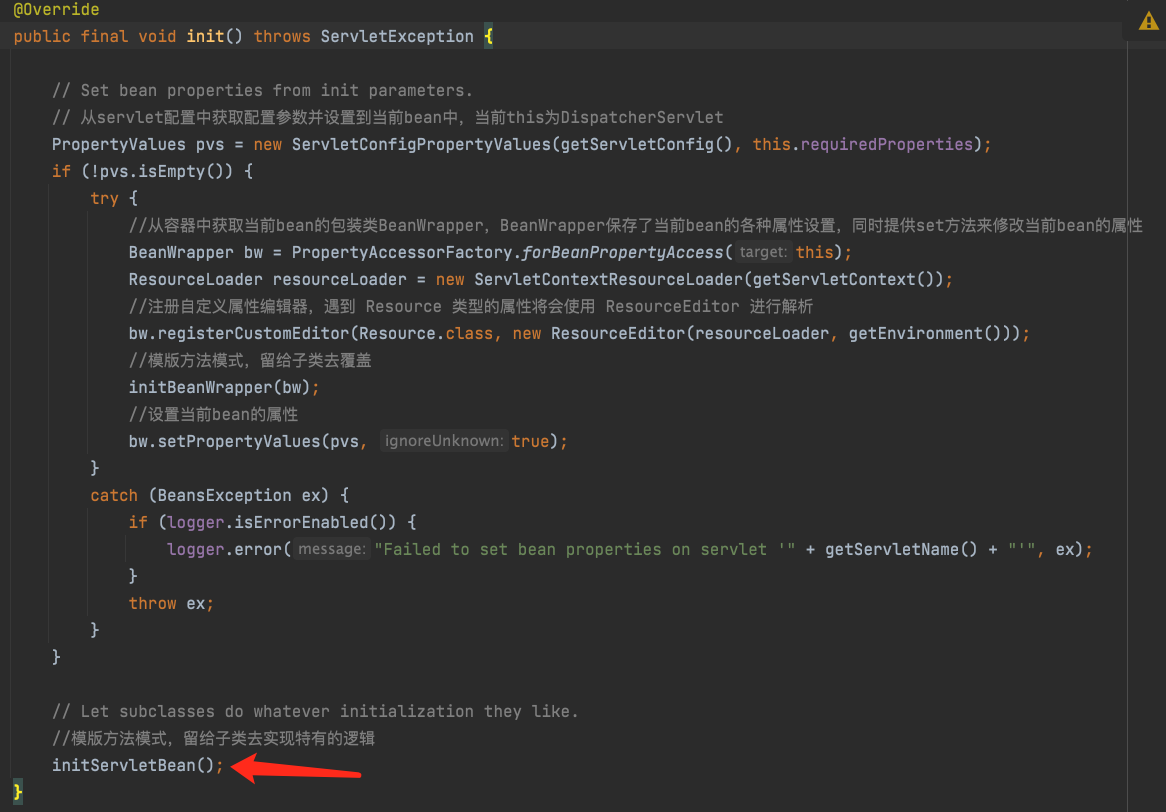
Task: Click the yellow closing brace at the method end
Action: tap(18, 791)
